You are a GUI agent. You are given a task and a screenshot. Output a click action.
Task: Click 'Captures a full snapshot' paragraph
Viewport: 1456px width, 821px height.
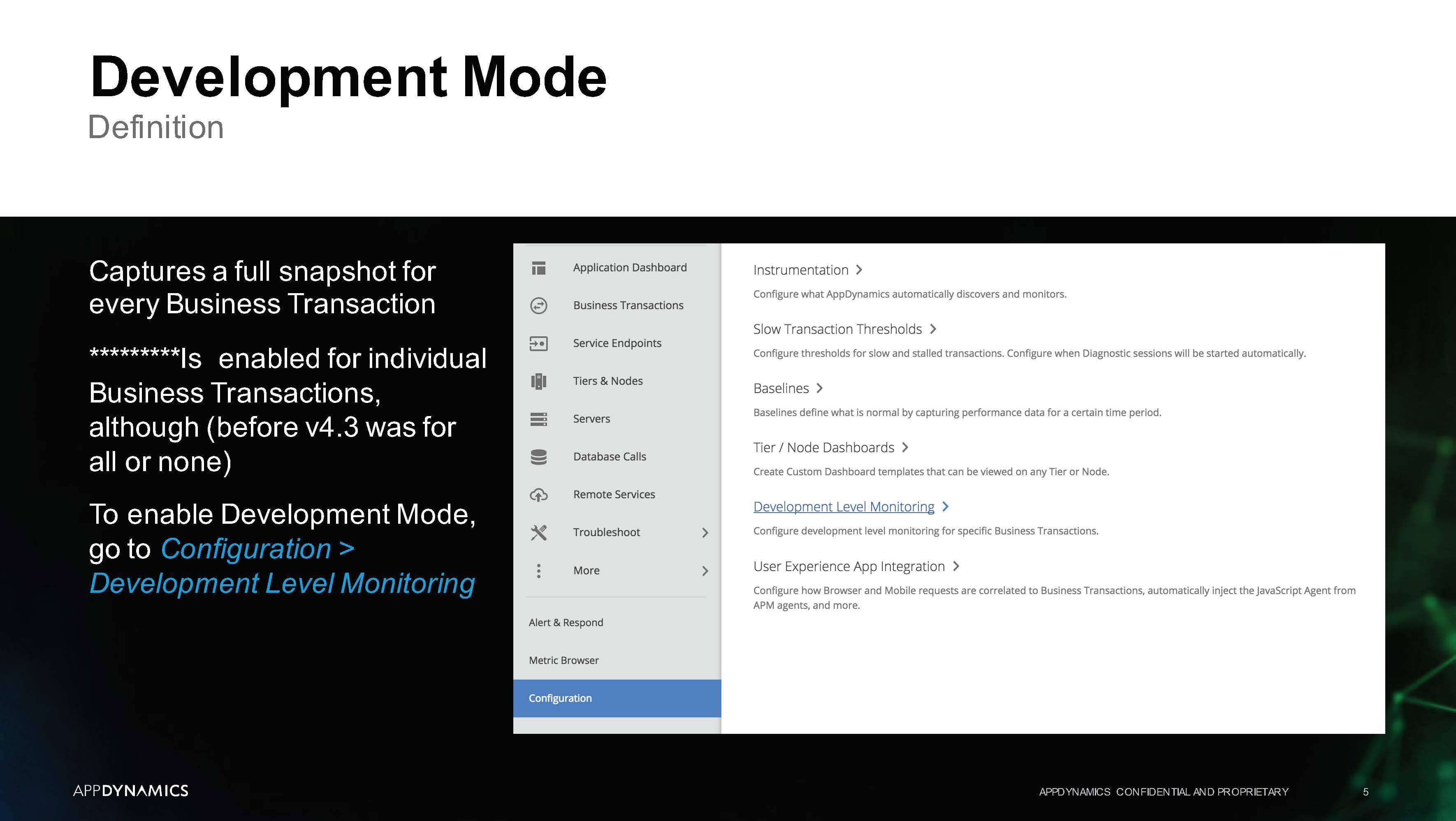(262, 288)
